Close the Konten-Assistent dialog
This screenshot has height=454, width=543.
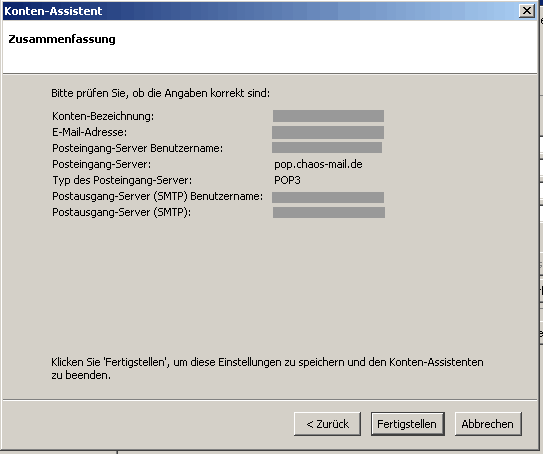pos(527,11)
